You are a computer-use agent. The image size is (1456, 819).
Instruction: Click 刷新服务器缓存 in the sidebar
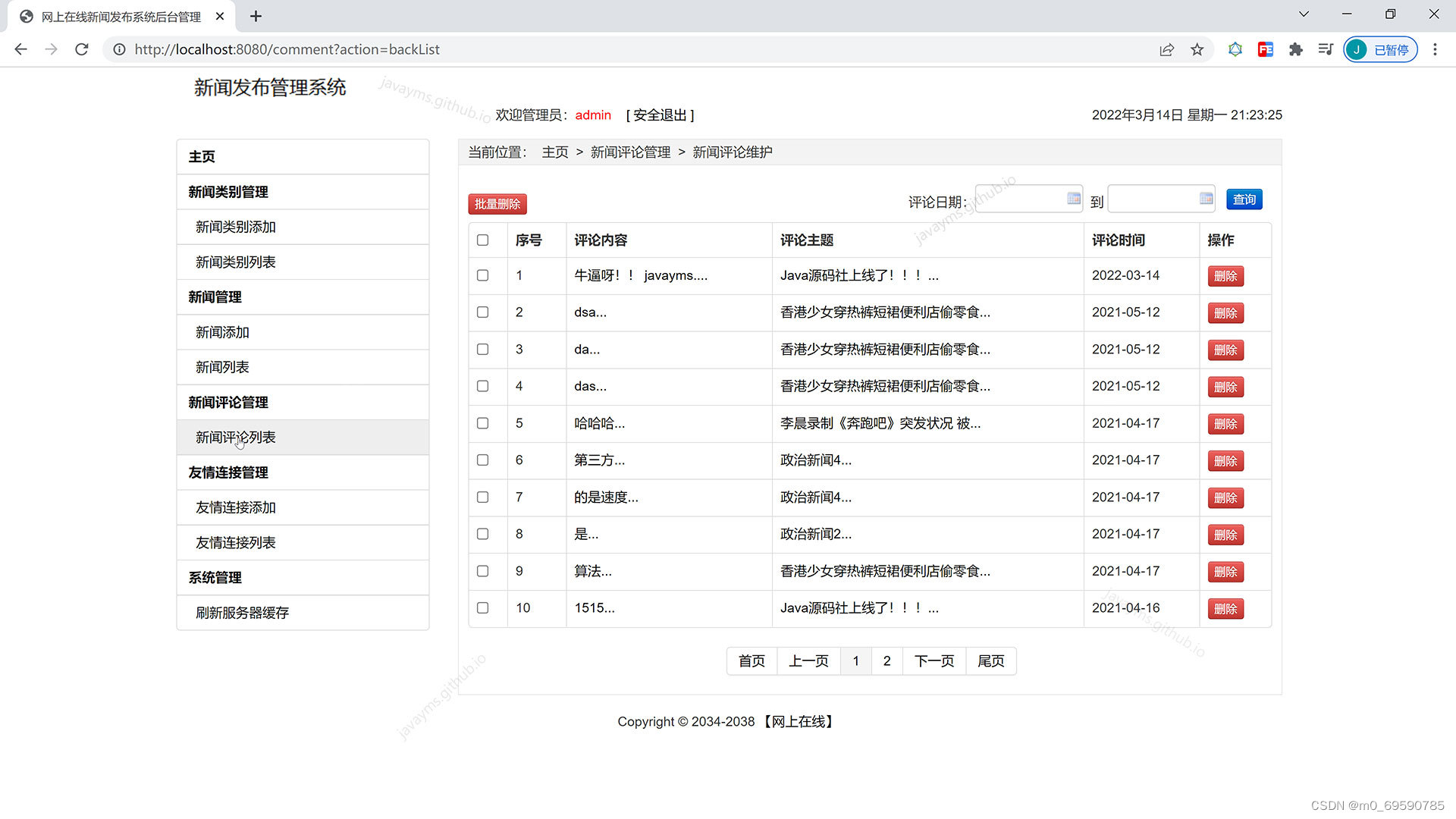pyautogui.click(x=303, y=613)
